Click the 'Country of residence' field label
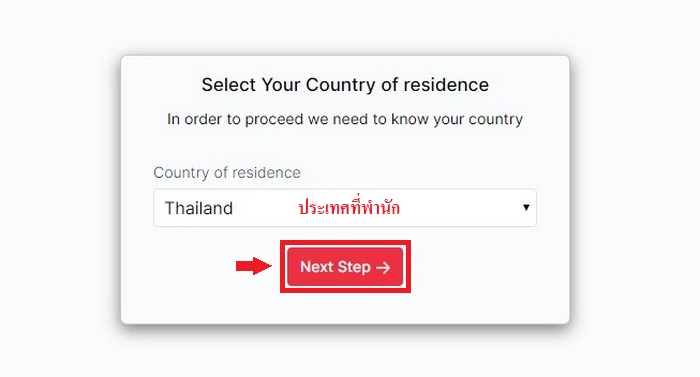Viewport: 700px width, 377px height. [227, 172]
